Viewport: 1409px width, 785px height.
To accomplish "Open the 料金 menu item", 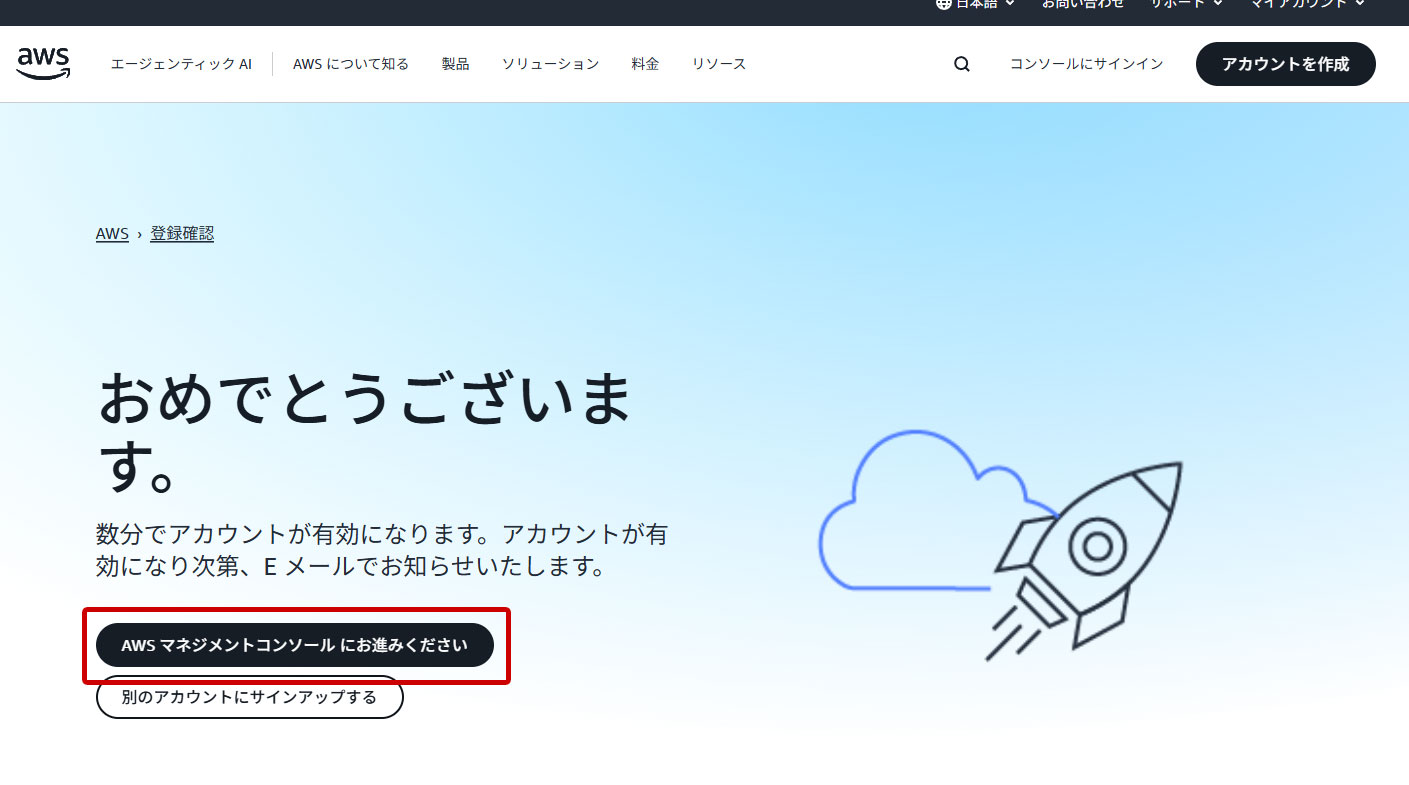I will point(645,64).
